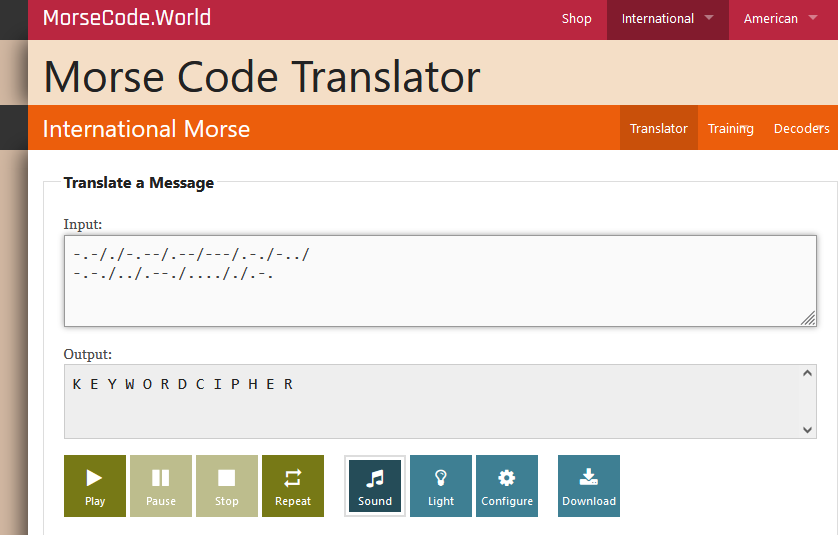Image resolution: width=838 pixels, height=535 pixels.
Task: Download the Morse code audio
Action: (x=589, y=486)
